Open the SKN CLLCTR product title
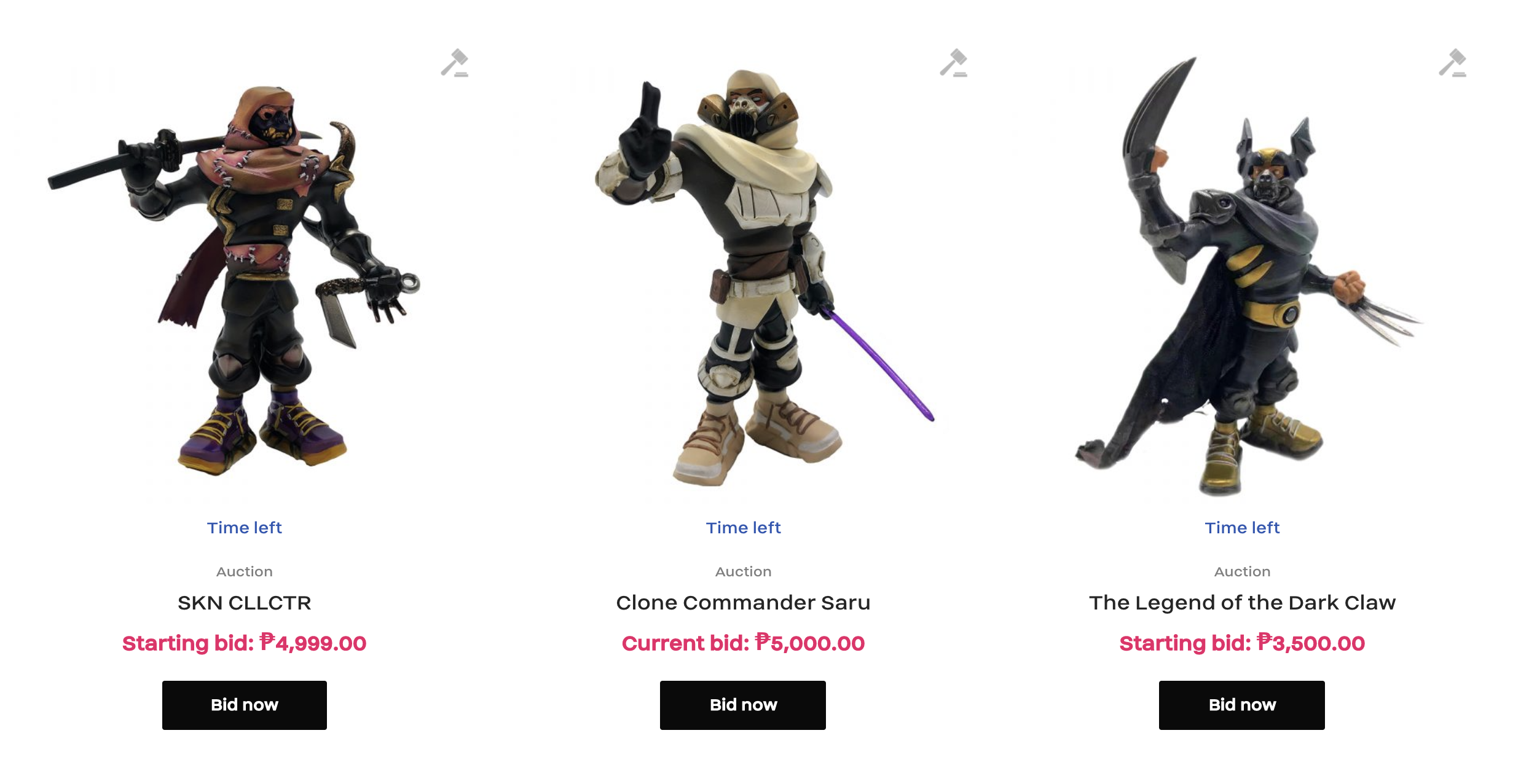The width and height of the screenshot is (1529, 784). [245, 603]
